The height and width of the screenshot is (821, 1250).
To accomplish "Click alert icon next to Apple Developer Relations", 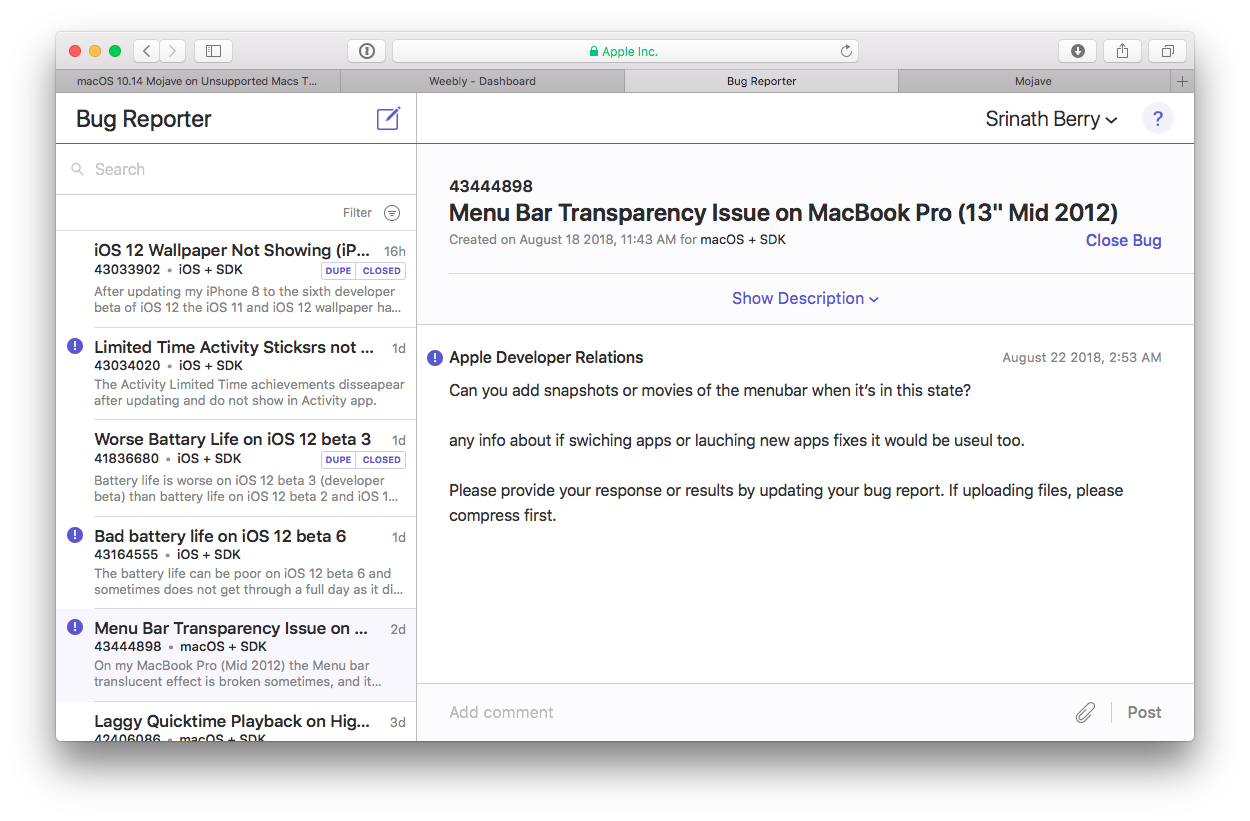I will point(435,358).
